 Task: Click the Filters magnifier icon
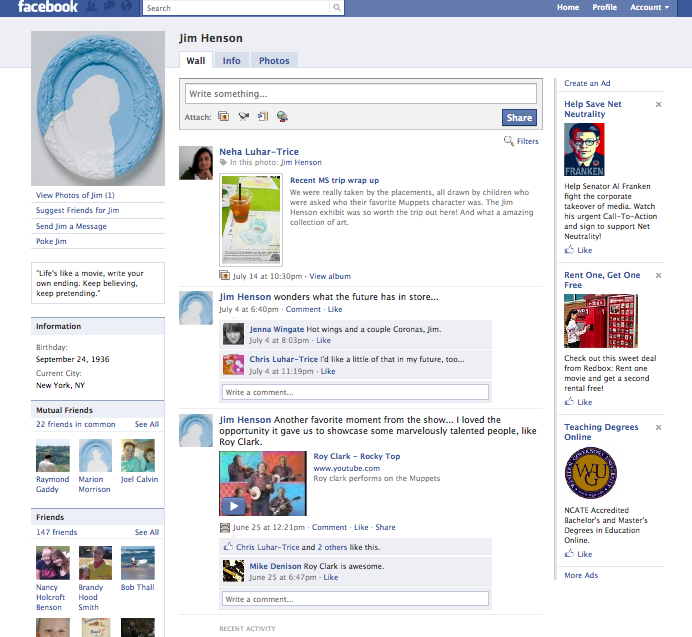point(509,141)
